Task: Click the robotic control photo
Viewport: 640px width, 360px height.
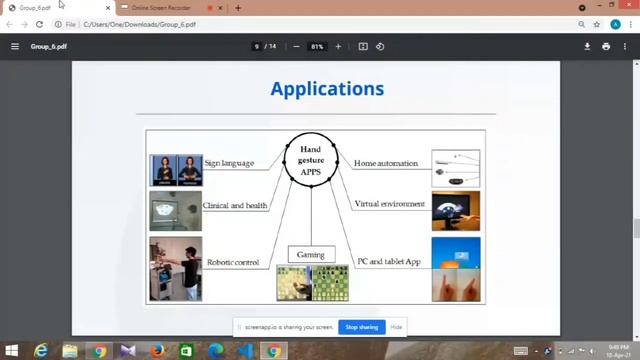Action: click(x=176, y=269)
